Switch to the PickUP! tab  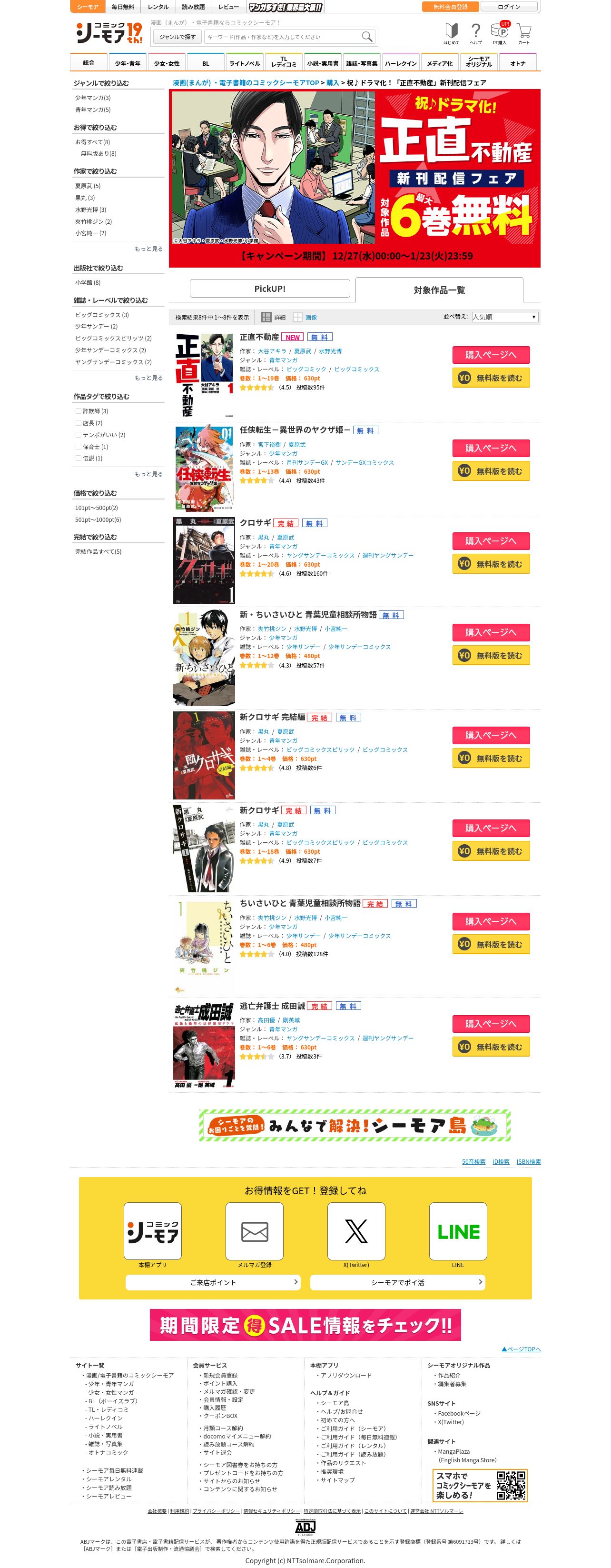click(x=270, y=289)
